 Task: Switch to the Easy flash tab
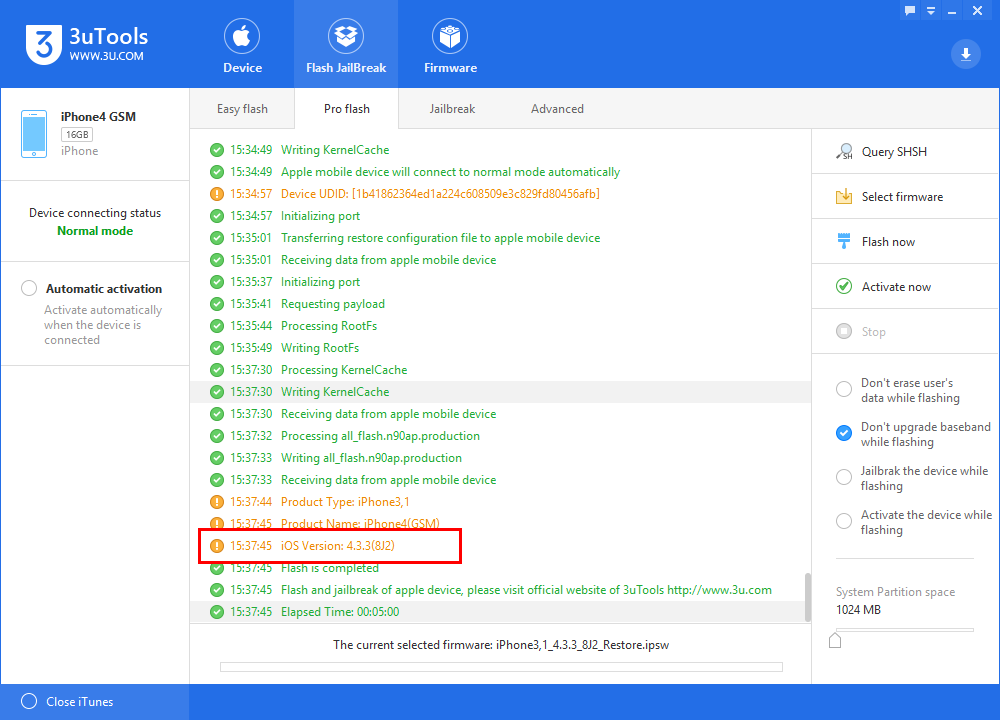[242, 109]
